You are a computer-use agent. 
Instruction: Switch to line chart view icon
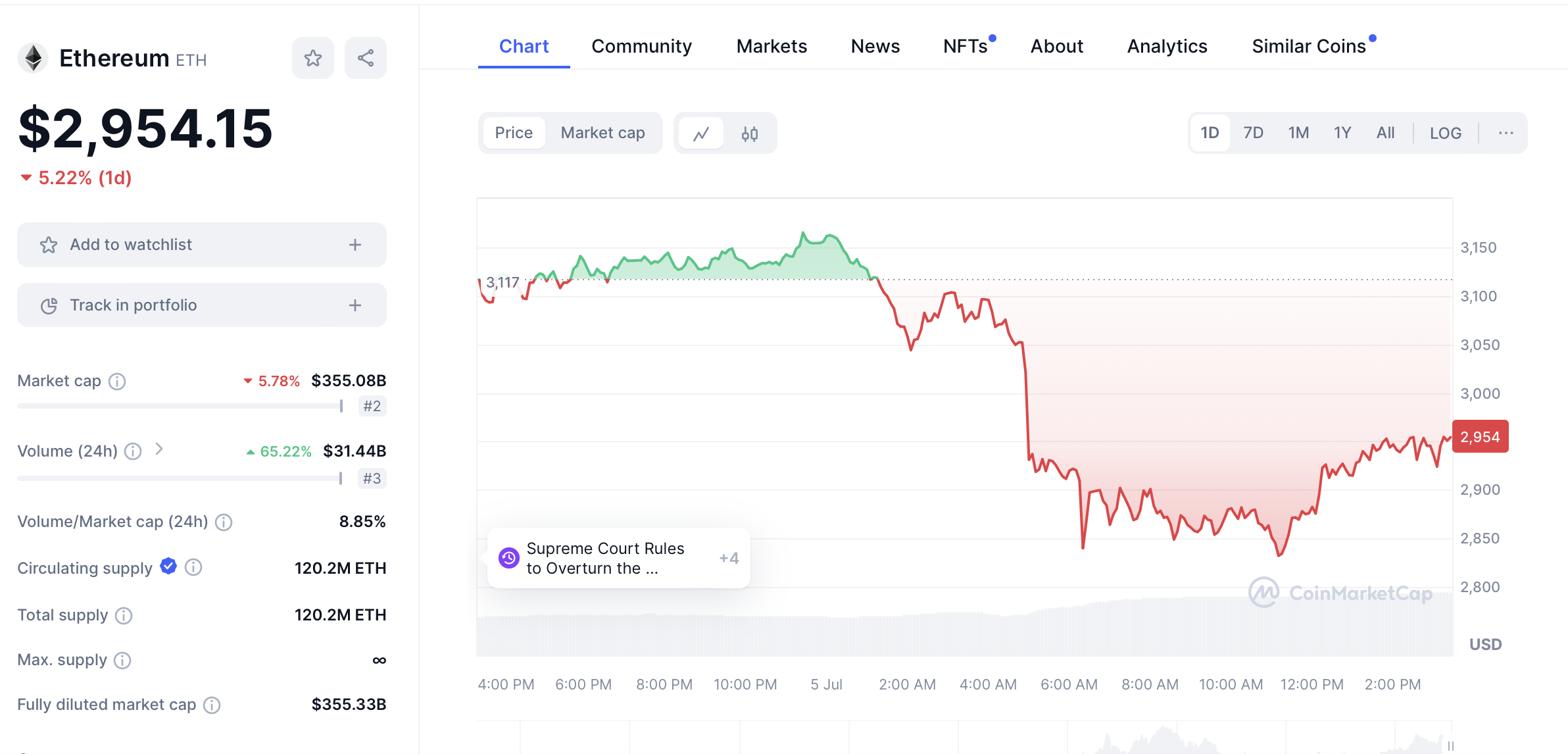701,134
